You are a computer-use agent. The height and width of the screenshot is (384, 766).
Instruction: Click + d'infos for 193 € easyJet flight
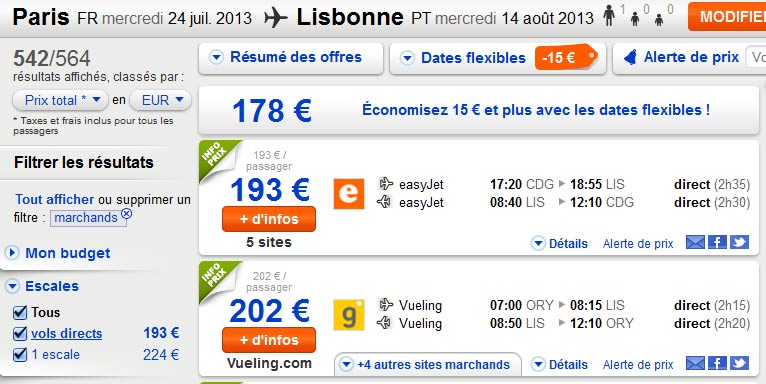click(x=269, y=219)
